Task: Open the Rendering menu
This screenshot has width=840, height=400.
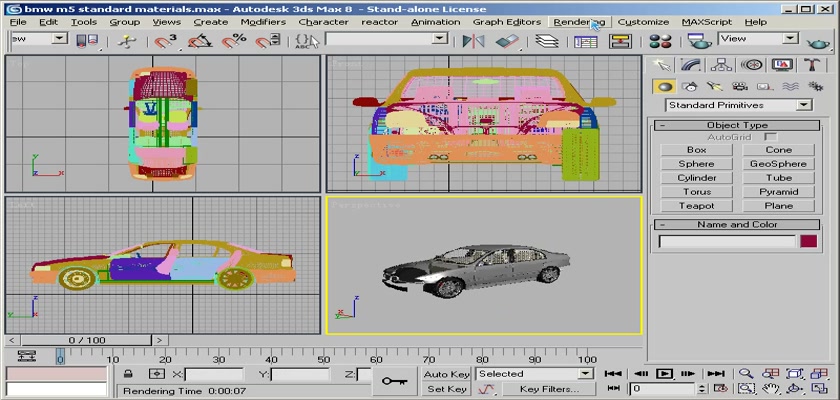Action: (579, 22)
